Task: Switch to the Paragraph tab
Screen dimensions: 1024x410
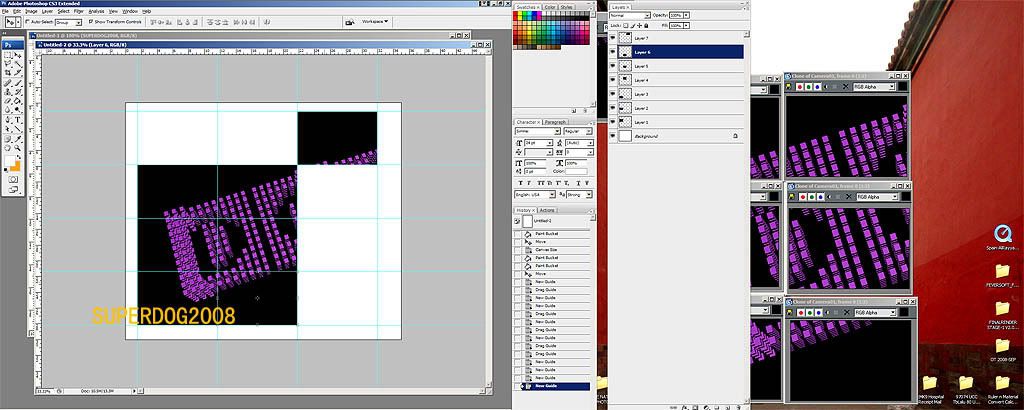Action: (x=555, y=121)
